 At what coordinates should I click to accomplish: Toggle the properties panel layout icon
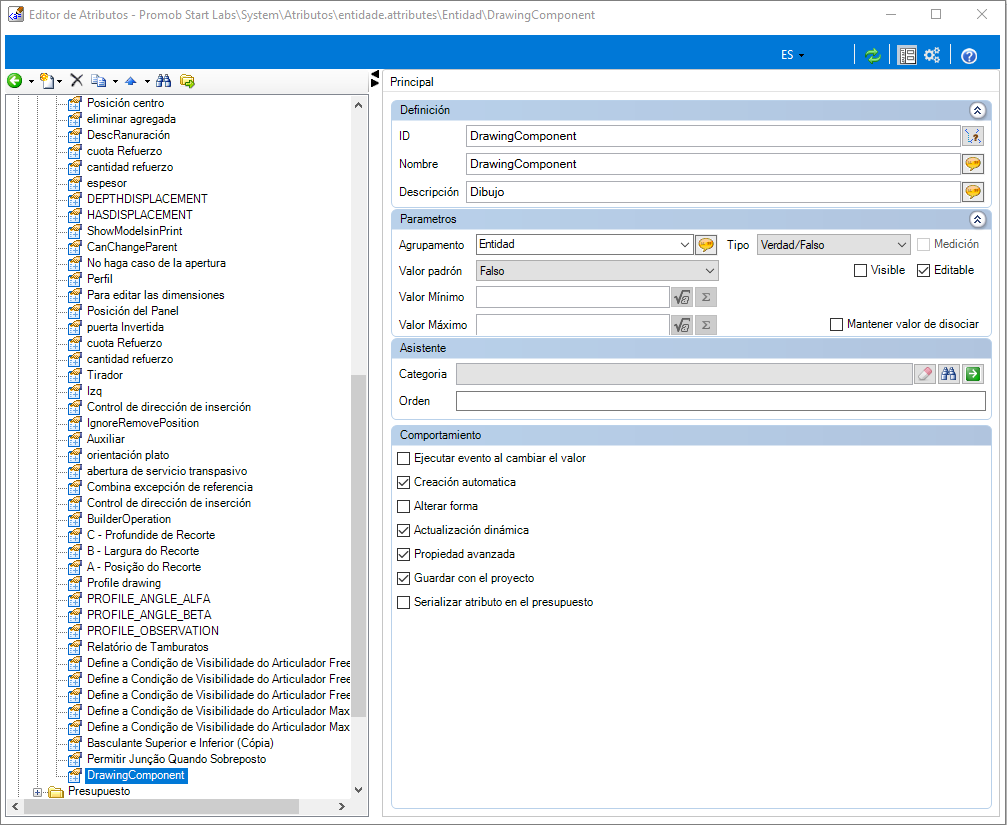pos(907,55)
